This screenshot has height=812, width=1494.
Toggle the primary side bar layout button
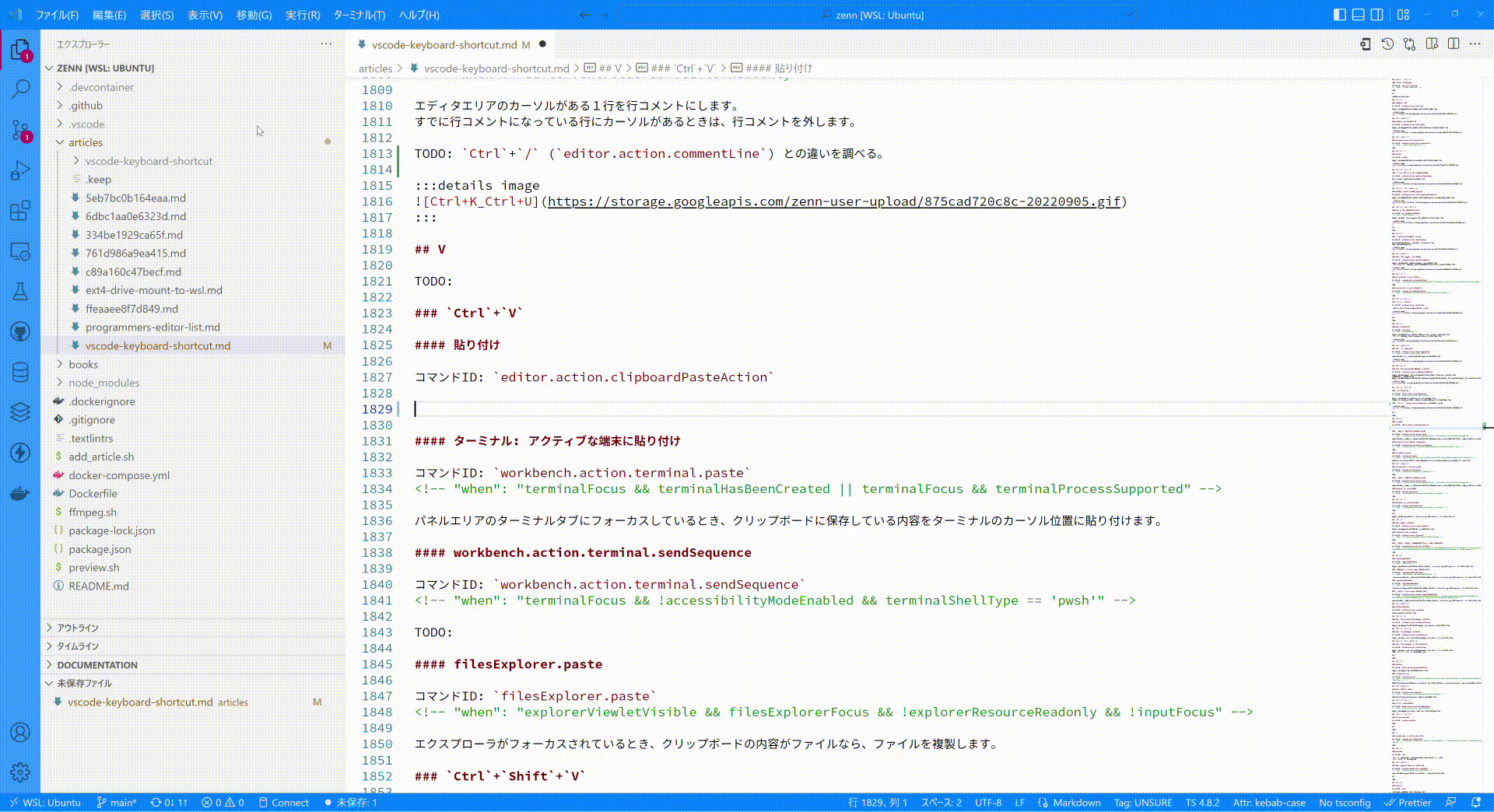tap(1339, 15)
